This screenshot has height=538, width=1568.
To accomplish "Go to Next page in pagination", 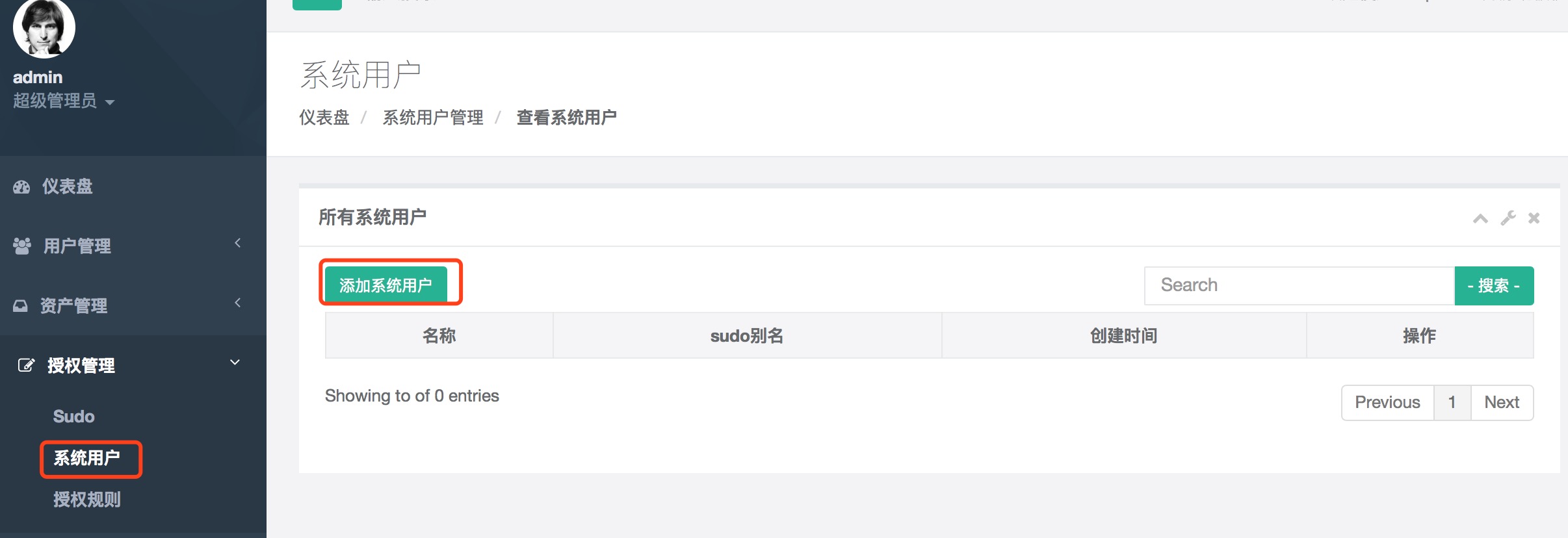I will tap(1502, 403).
